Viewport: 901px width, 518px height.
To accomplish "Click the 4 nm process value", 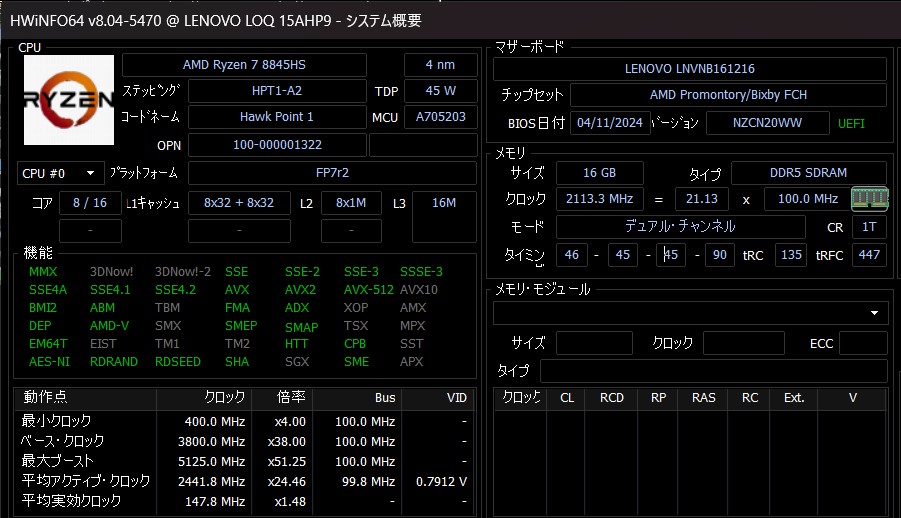I will pyautogui.click(x=440, y=64).
